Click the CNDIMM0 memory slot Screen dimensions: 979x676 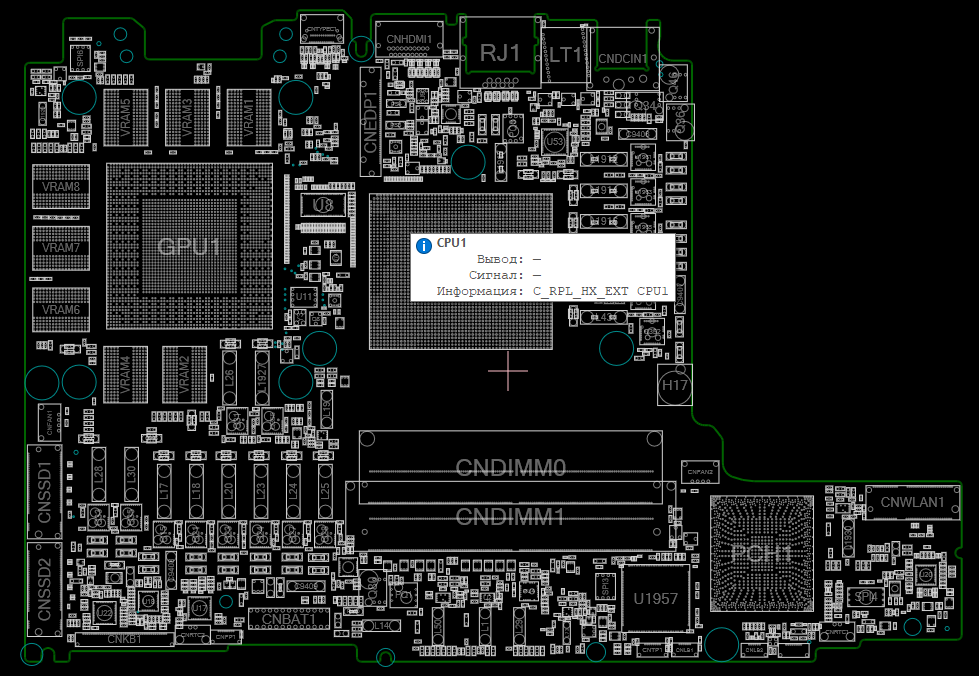[511, 467]
